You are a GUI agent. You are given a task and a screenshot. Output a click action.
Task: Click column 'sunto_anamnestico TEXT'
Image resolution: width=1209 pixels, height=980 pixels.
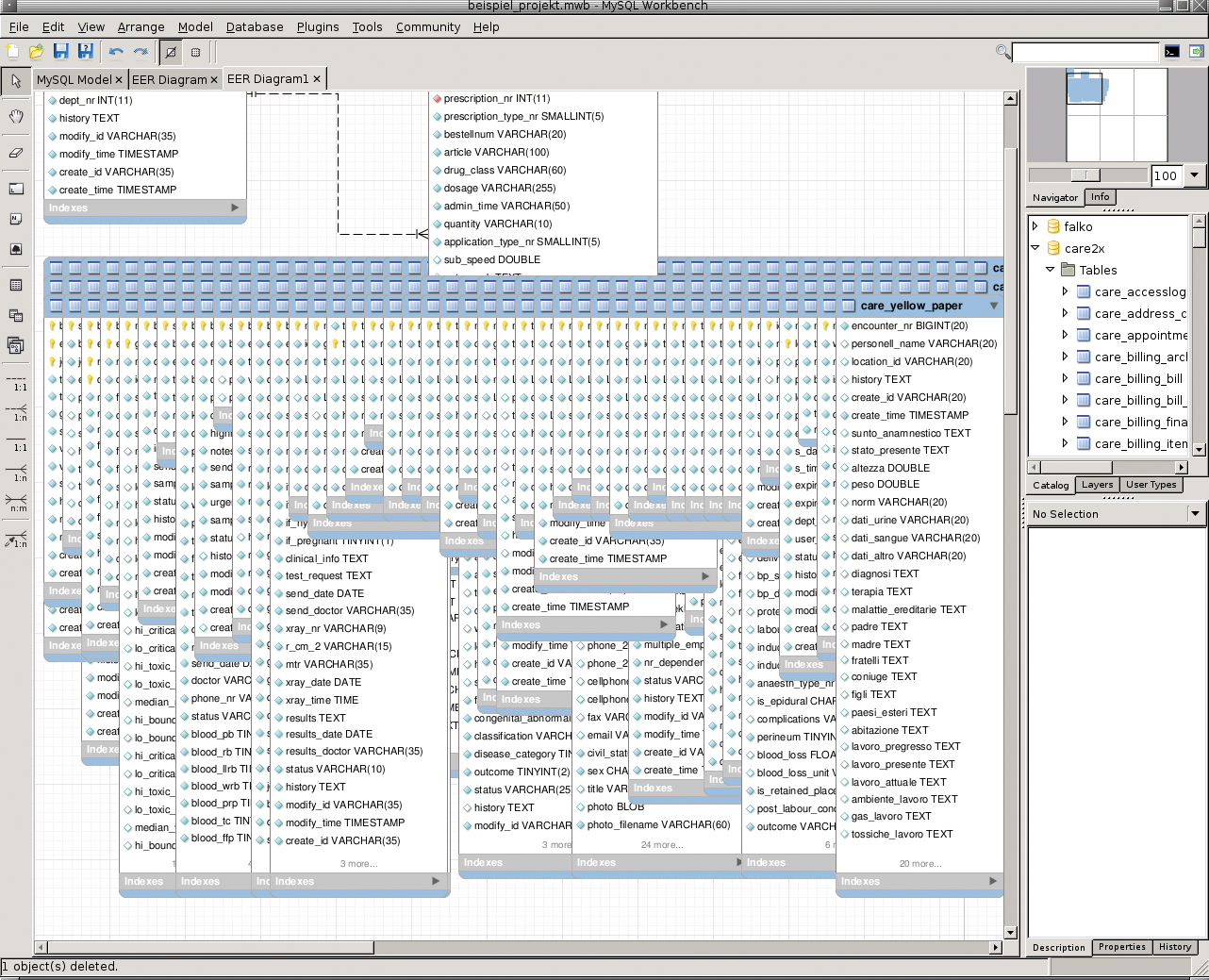911,433
